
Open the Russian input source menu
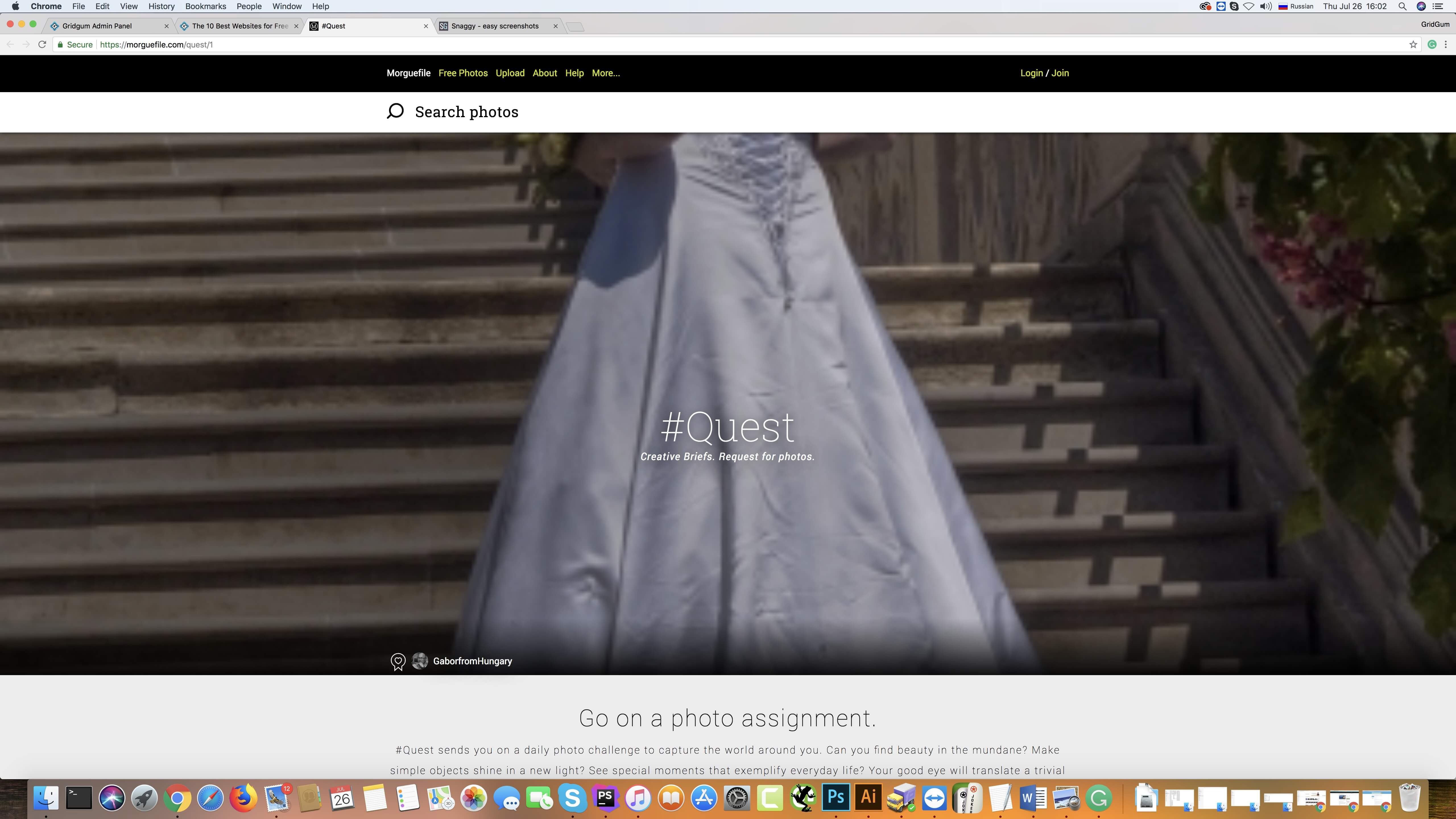(x=1296, y=6)
